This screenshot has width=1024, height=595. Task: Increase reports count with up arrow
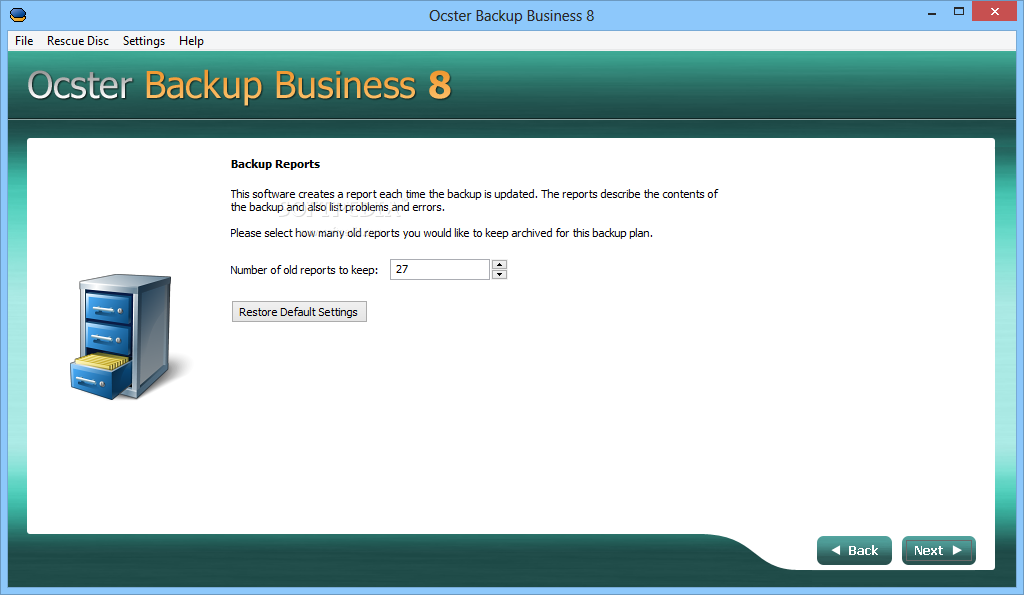click(500, 265)
